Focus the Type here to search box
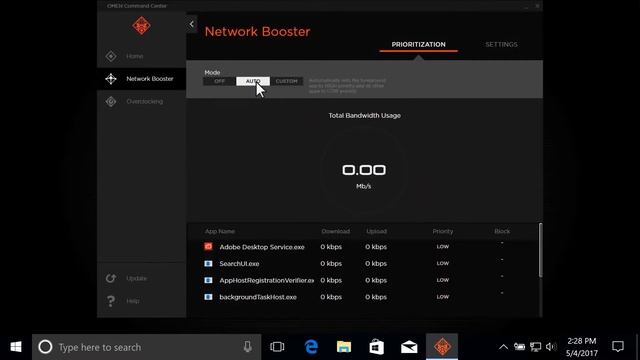The height and width of the screenshot is (360, 640). tap(147, 347)
